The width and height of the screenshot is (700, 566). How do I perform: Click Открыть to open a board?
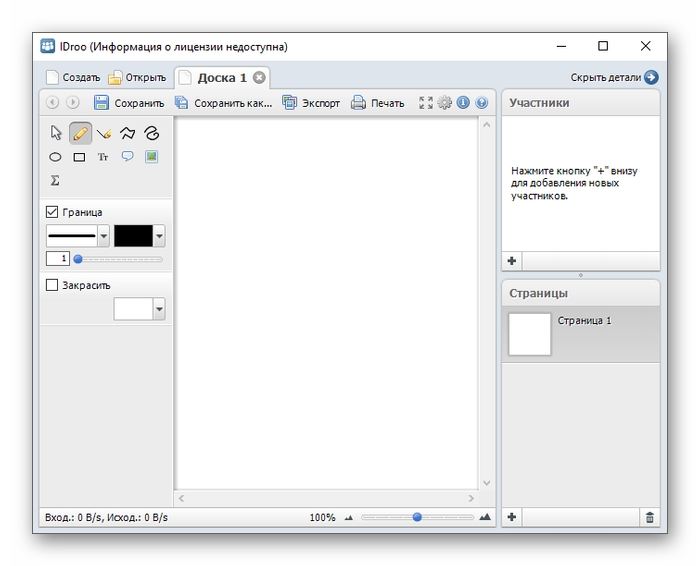137,78
